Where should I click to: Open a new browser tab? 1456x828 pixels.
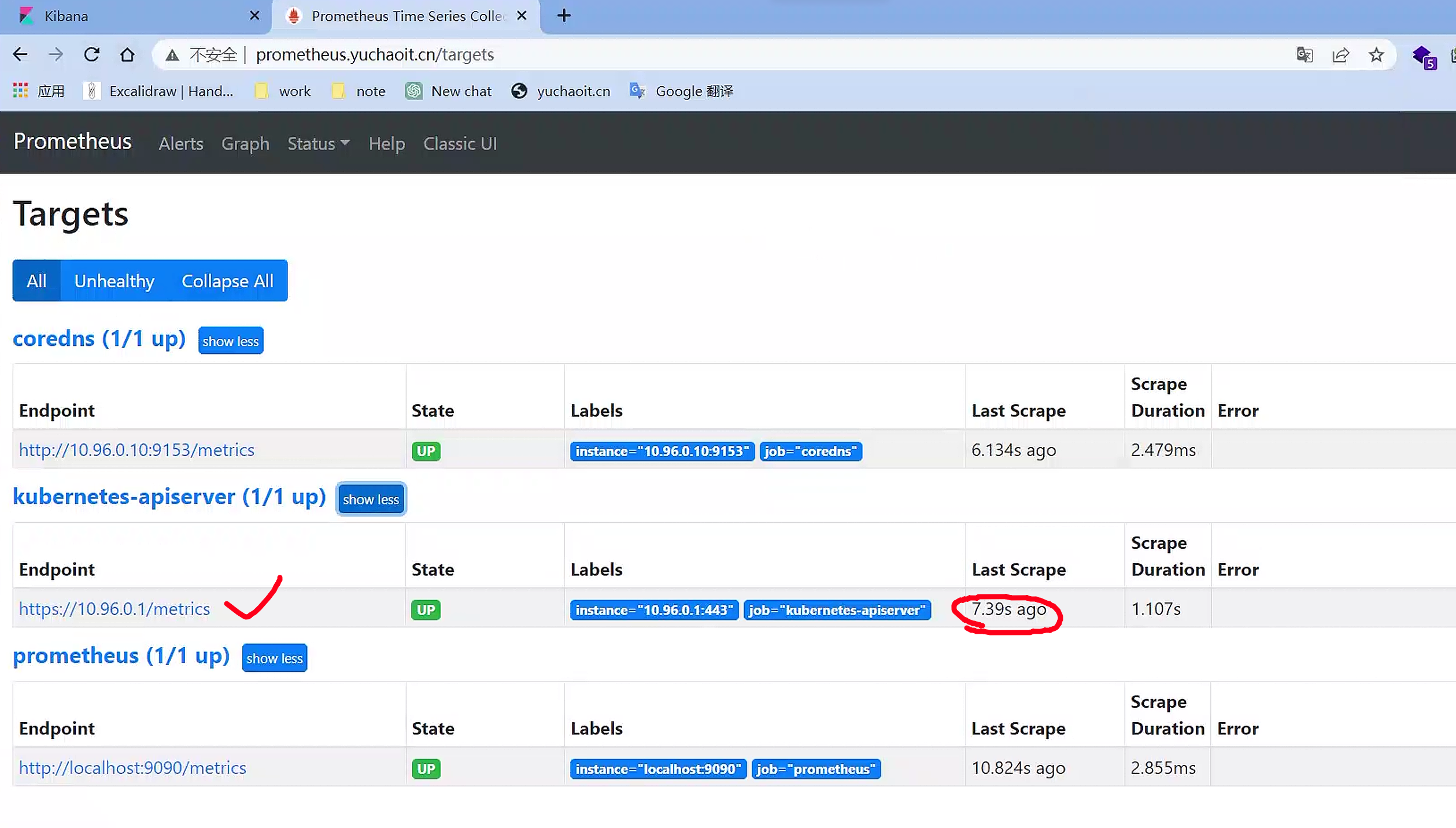point(564,16)
